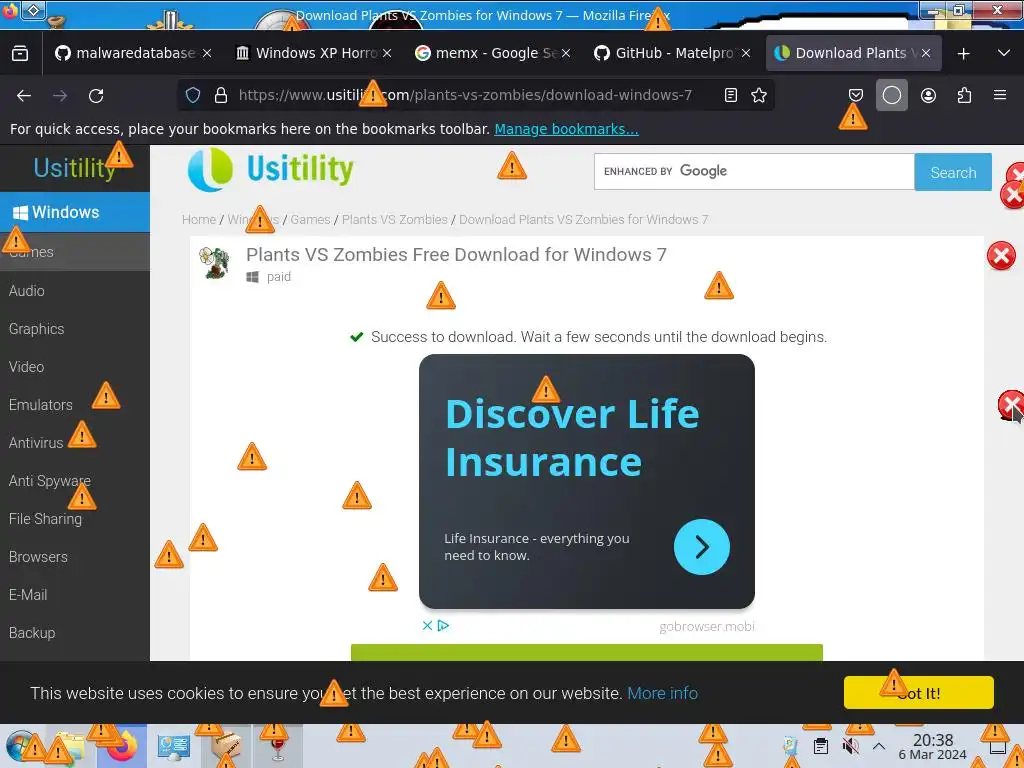The width and height of the screenshot is (1024, 768).
Task: Expand hidden system tray icons arrow
Action: click(879, 746)
